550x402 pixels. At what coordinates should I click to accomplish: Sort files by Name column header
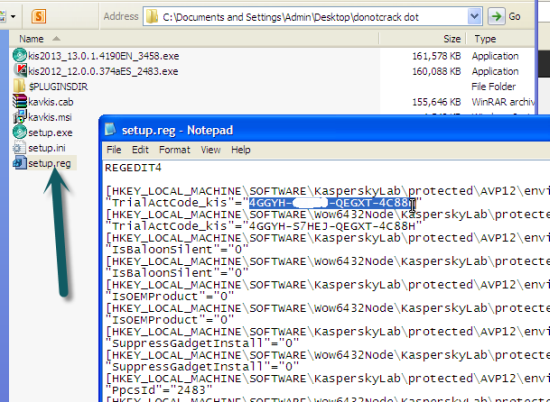pyautogui.click(x=194, y=39)
